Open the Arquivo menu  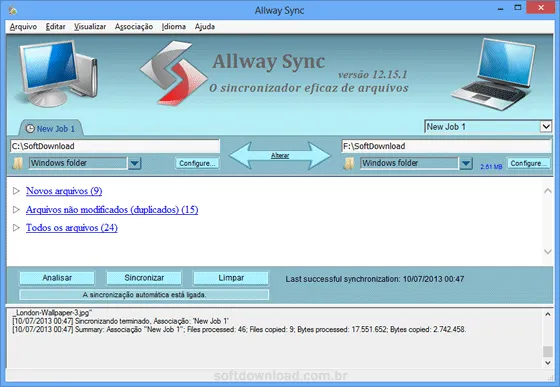point(23,27)
